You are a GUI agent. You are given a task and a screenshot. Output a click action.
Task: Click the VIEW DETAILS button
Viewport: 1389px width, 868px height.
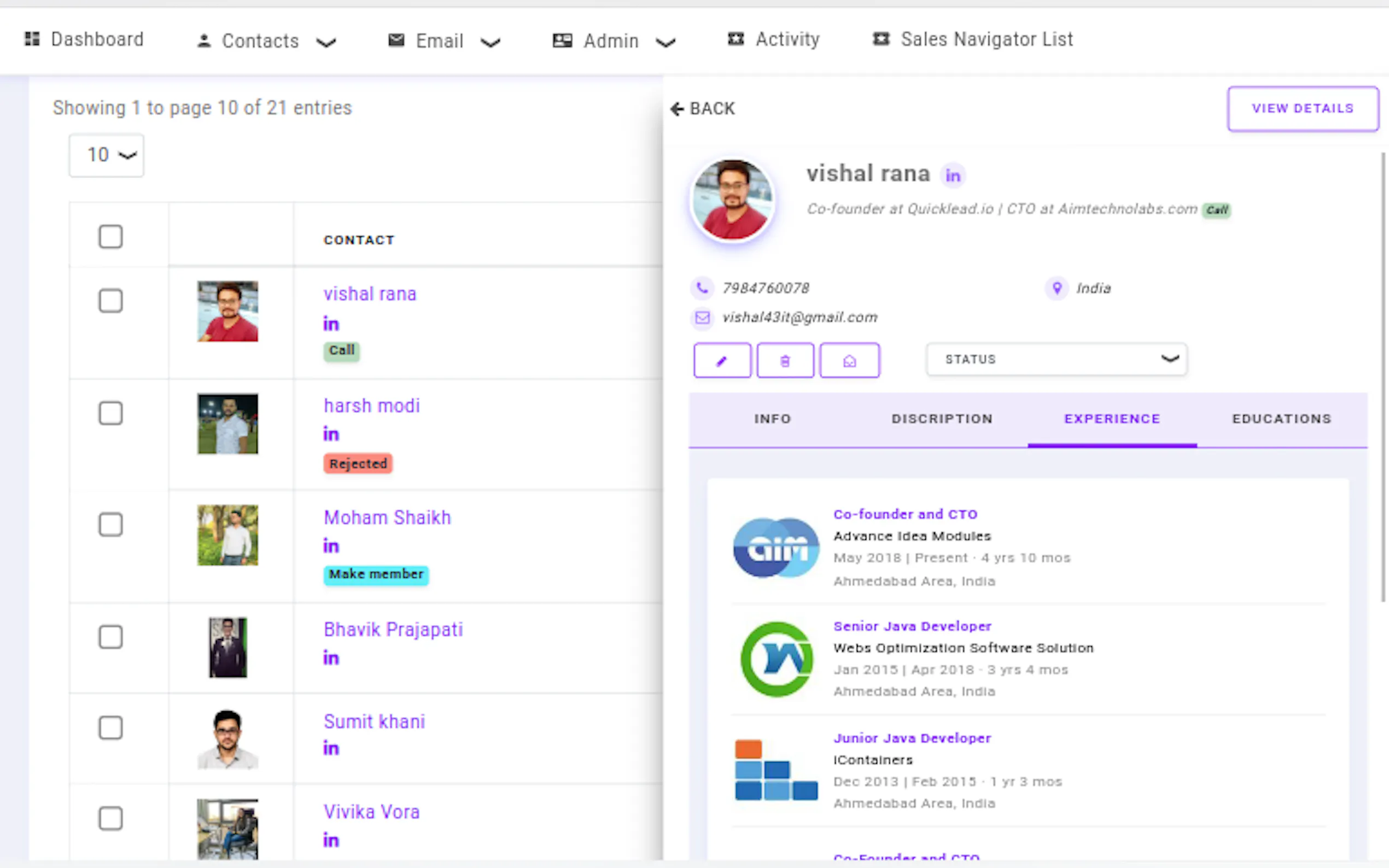tap(1302, 109)
